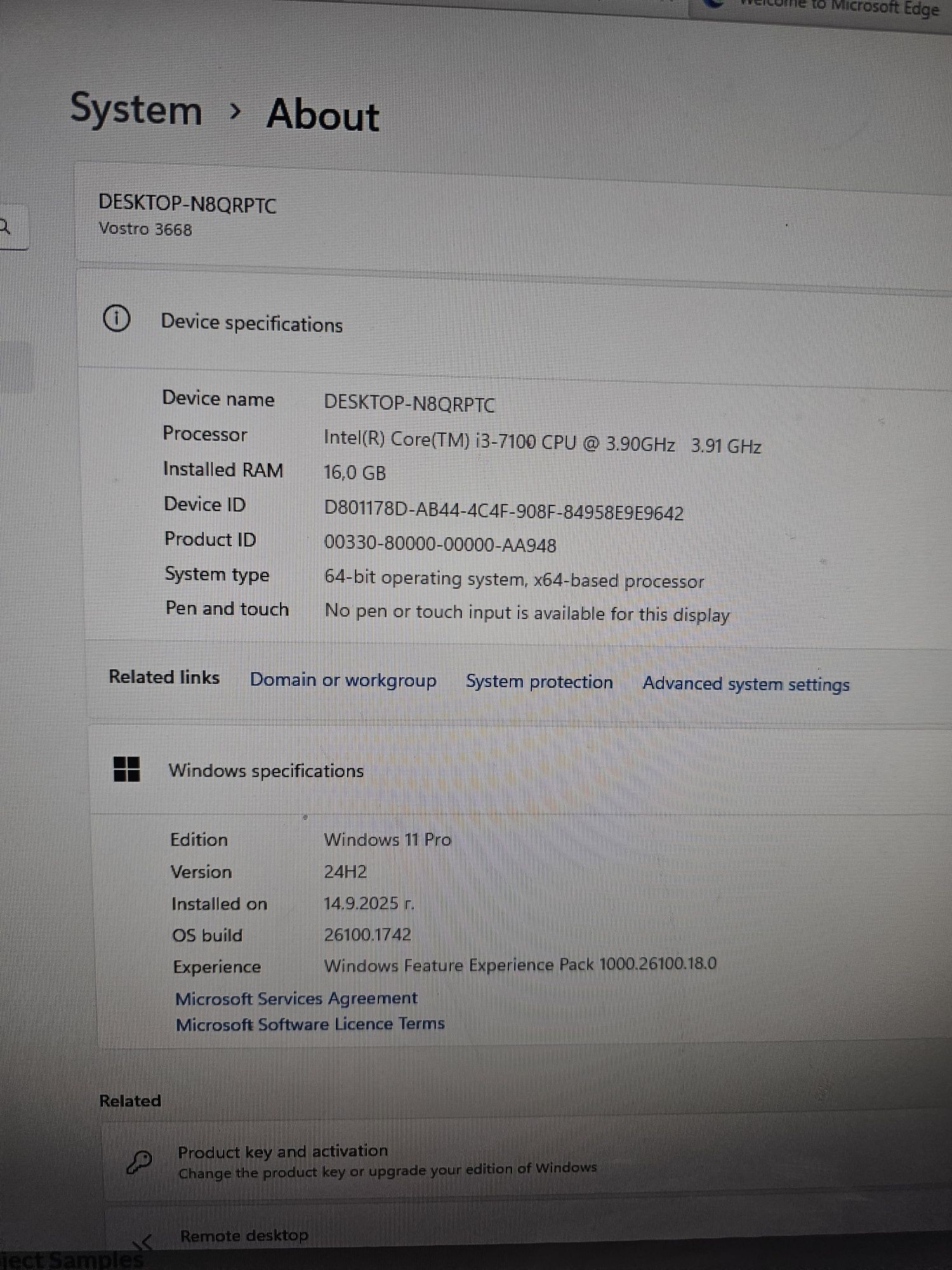952x1270 pixels.
Task: Open System protection link
Action: click(539, 681)
